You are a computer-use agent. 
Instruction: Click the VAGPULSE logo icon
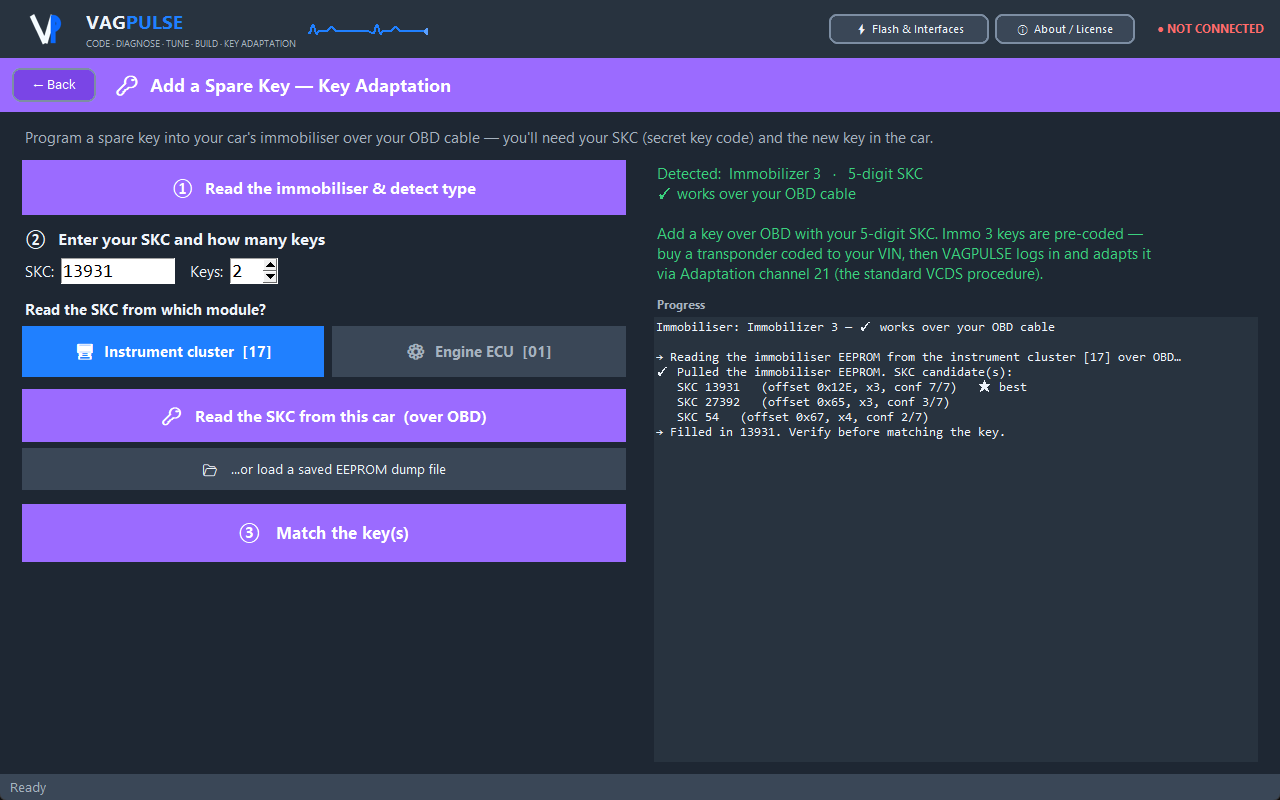(46, 29)
